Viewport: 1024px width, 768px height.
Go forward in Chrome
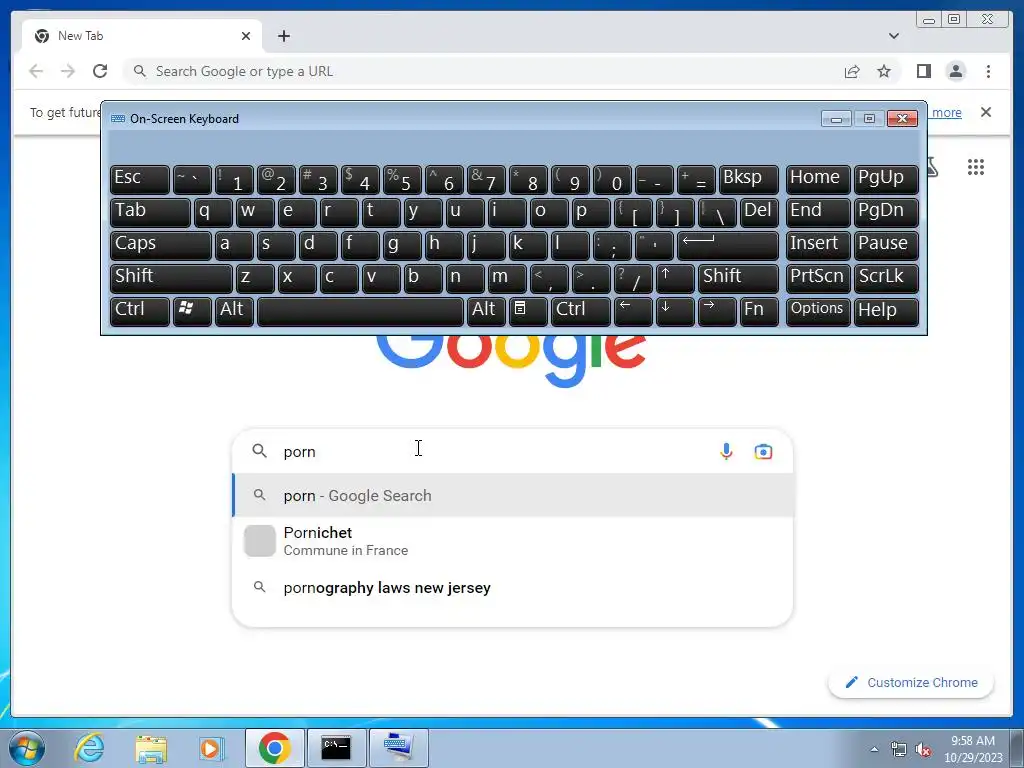(x=68, y=71)
